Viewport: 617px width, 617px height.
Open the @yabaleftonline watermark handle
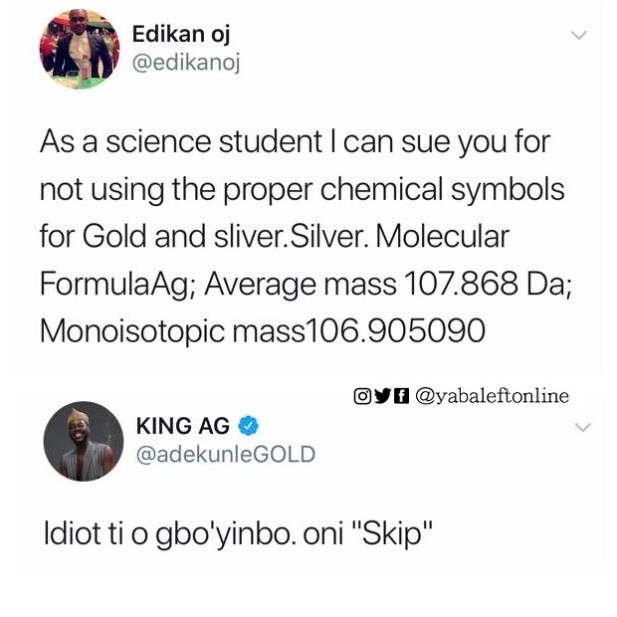click(x=492, y=396)
